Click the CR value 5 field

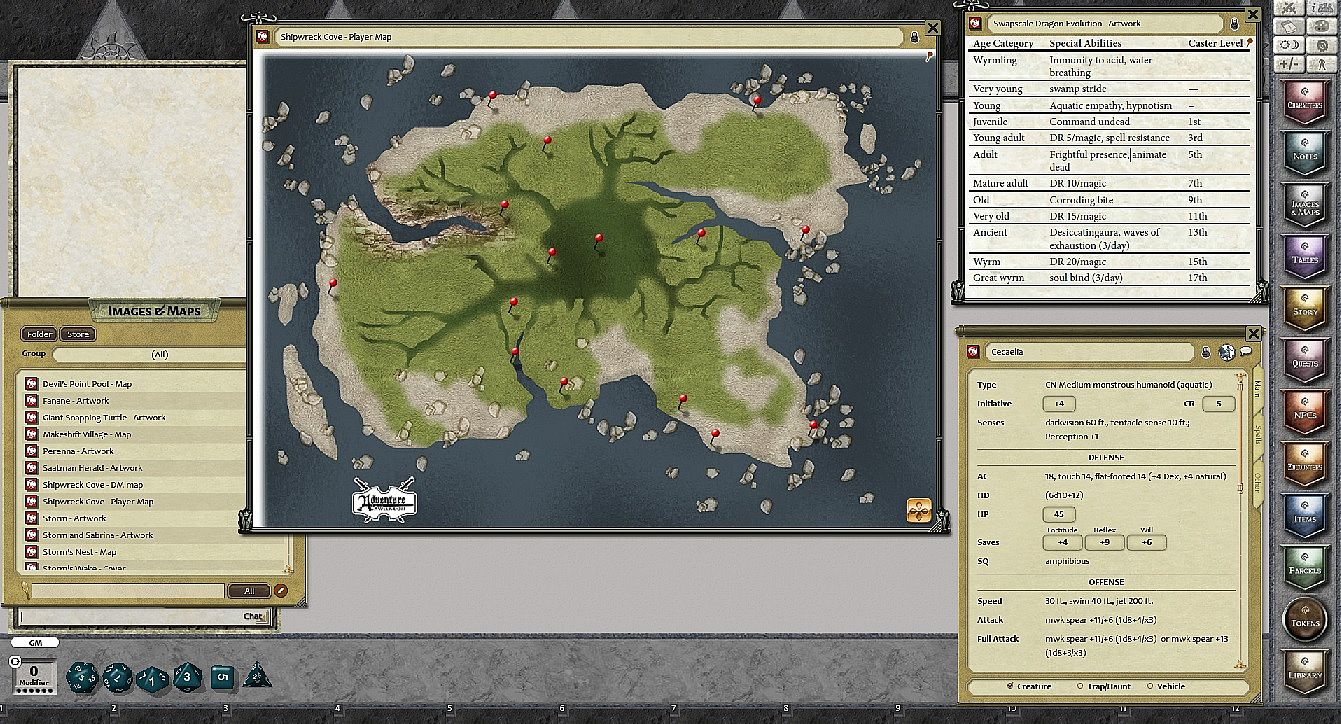click(1218, 404)
